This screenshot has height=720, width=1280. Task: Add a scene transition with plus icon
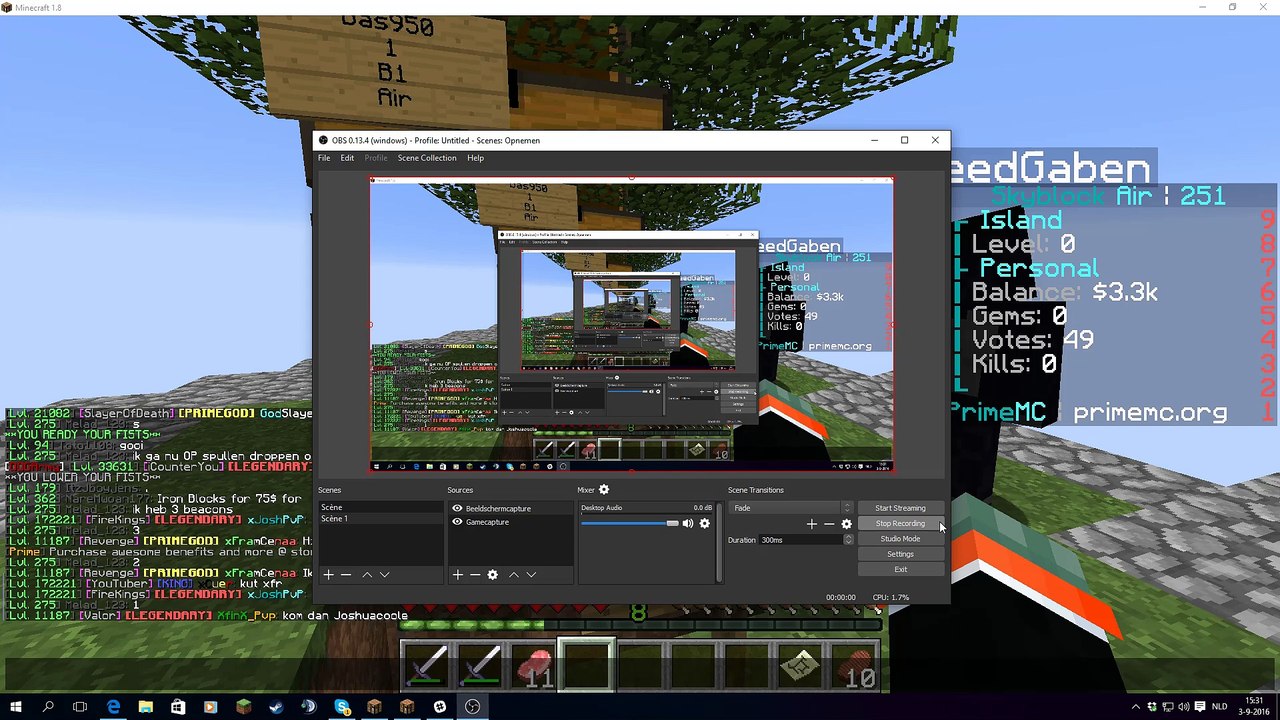812,524
